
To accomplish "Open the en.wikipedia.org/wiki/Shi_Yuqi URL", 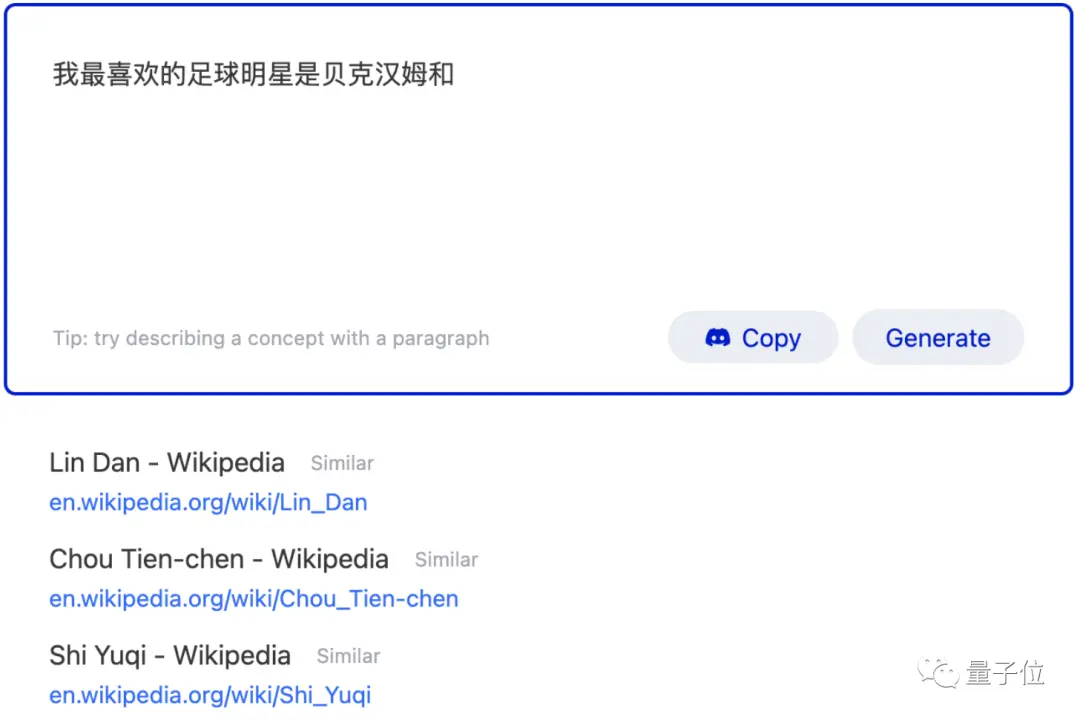I will pos(210,695).
